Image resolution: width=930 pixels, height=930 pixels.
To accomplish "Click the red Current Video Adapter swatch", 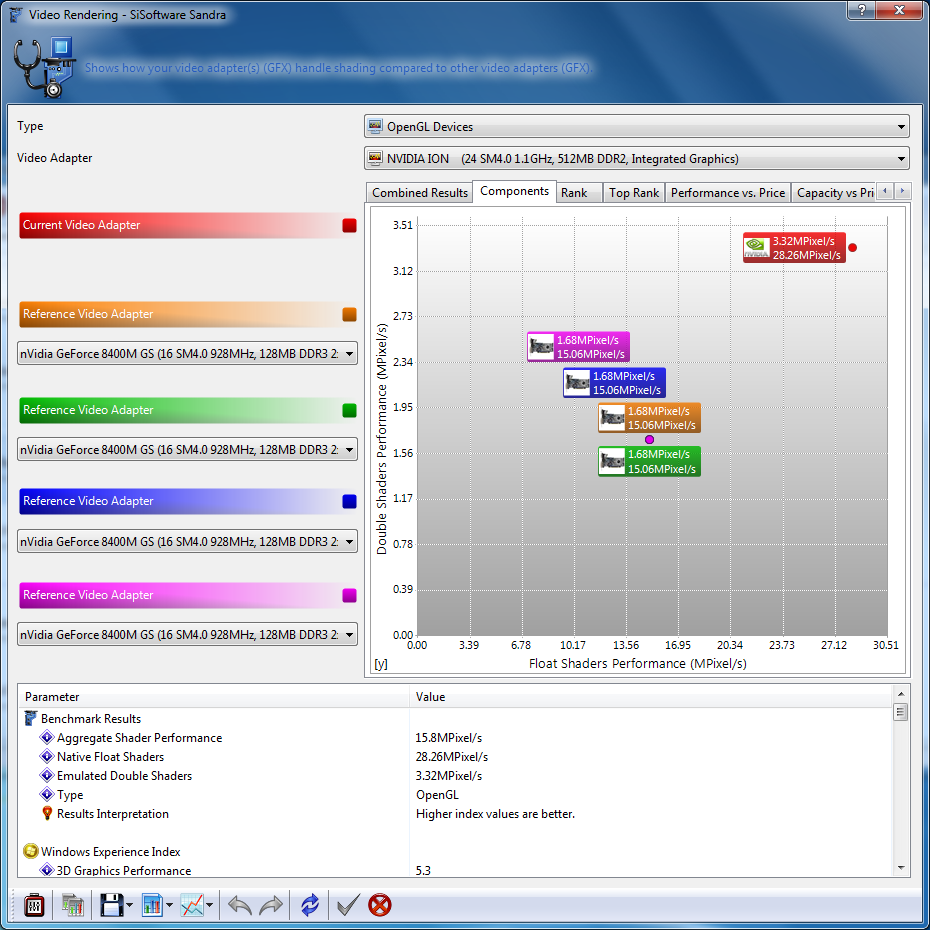I will (349, 225).
